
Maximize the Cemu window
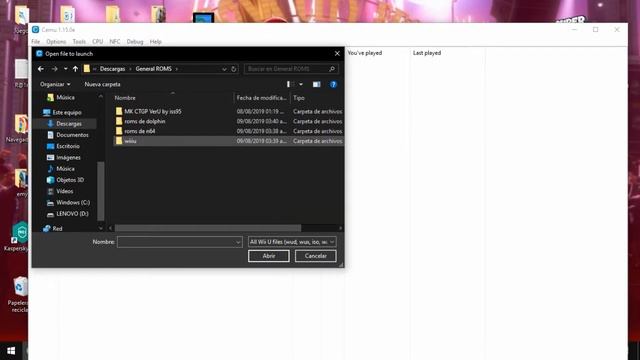click(596, 30)
